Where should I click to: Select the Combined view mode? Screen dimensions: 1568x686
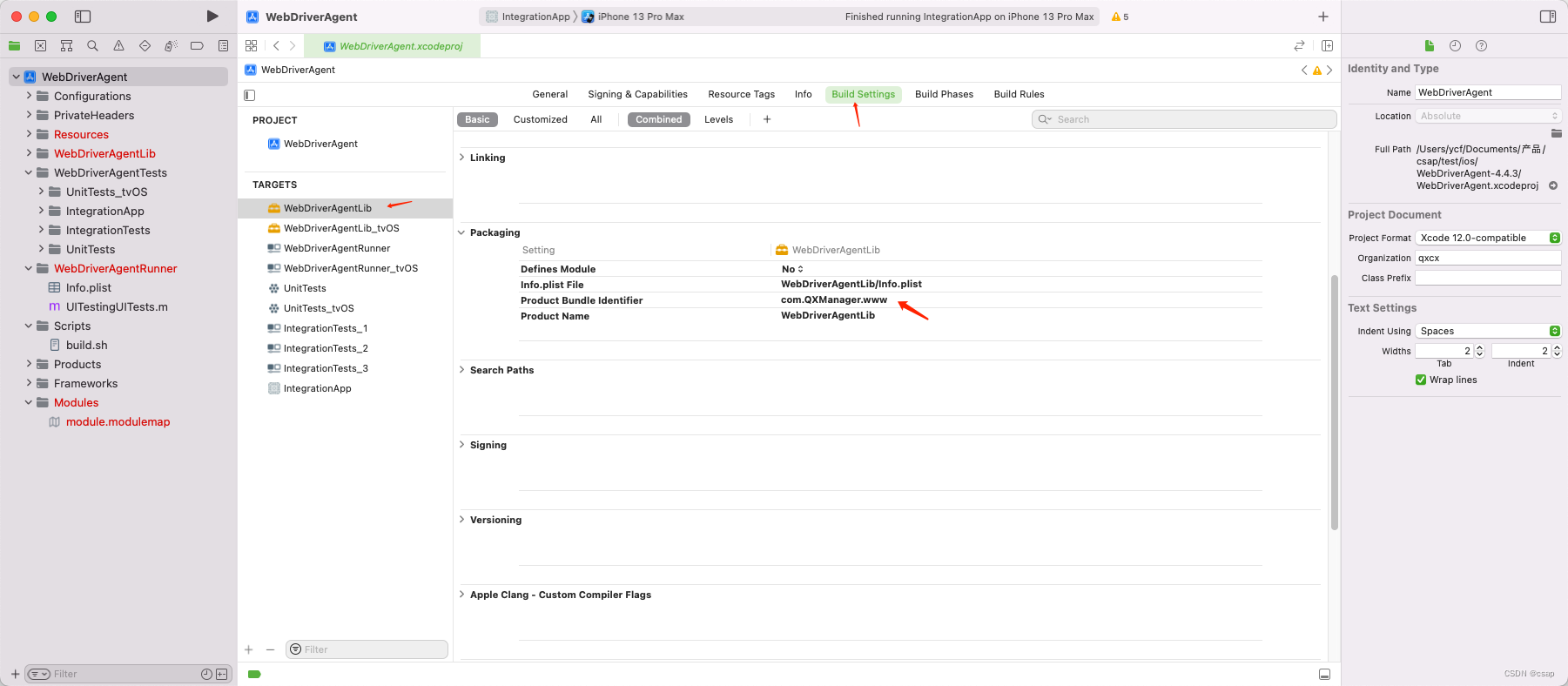(x=659, y=119)
